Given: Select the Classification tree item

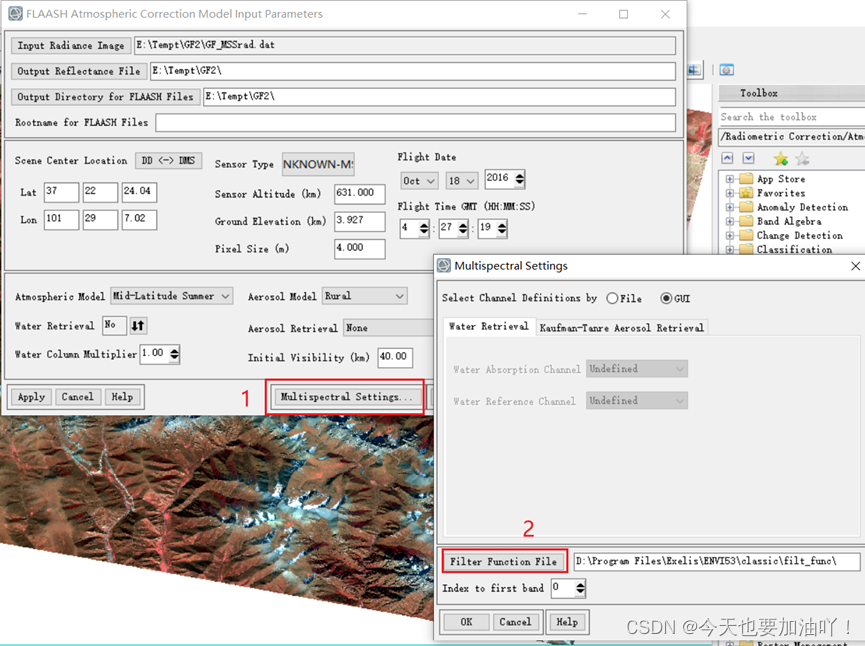Looking at the screenshot, I should pyautogui.click(x=794, y=249).
